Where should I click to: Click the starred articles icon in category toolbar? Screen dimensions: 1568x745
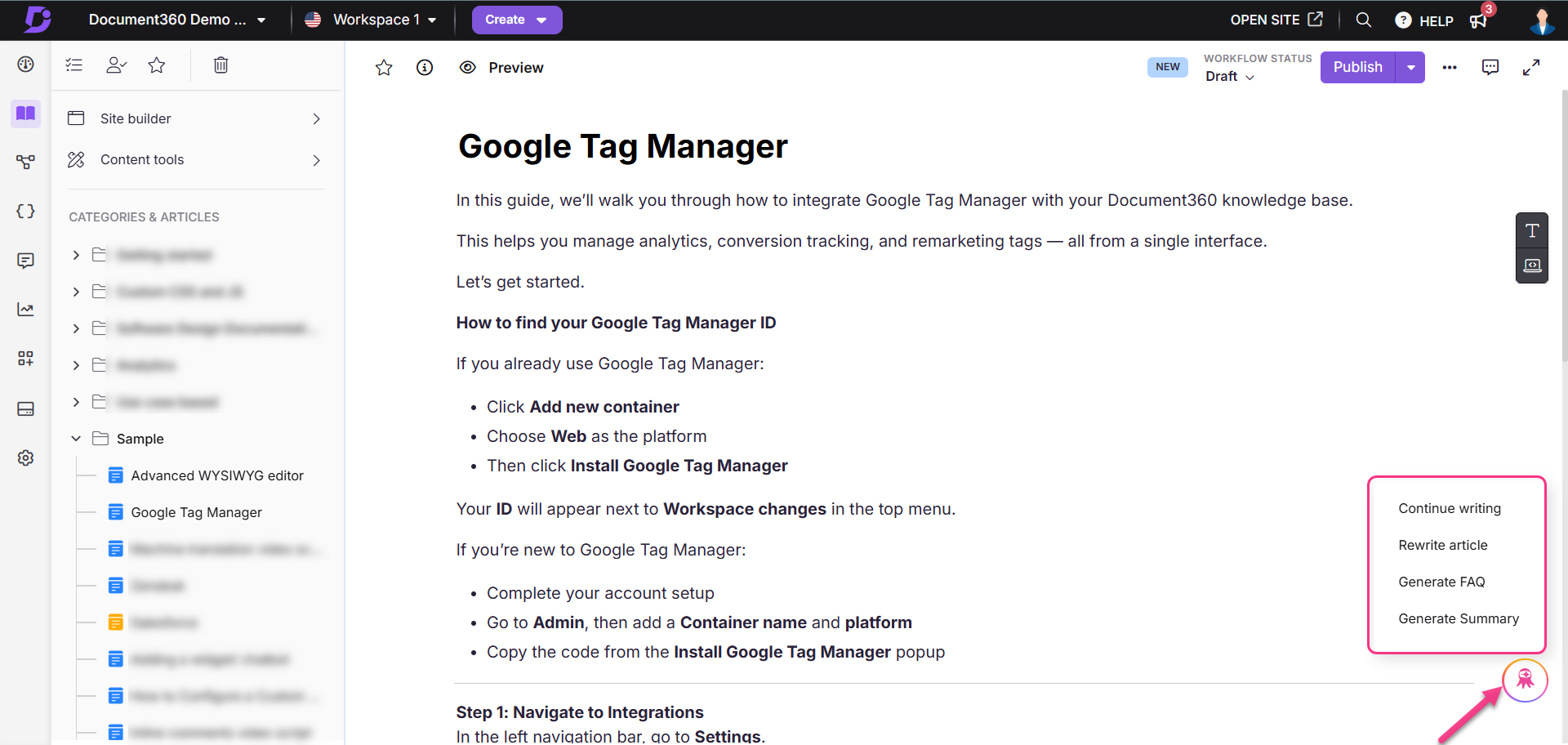pyautogui.click(x=157, y=65)
